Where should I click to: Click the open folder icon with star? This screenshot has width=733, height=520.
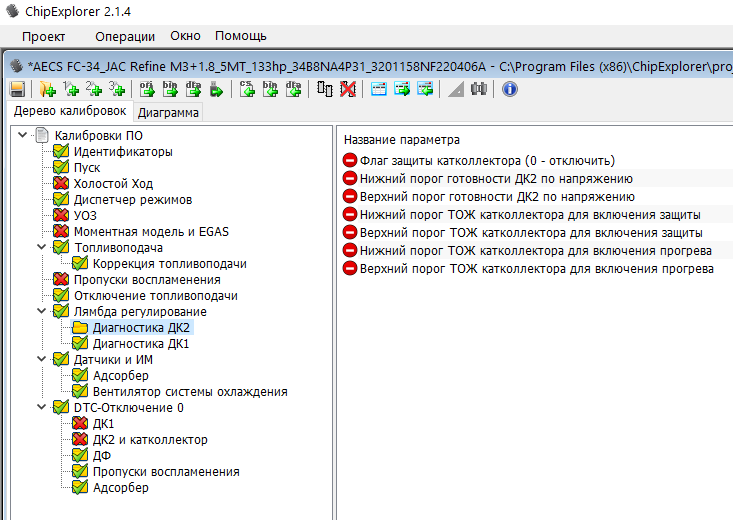pyautogui.click(x=46, y=89)
